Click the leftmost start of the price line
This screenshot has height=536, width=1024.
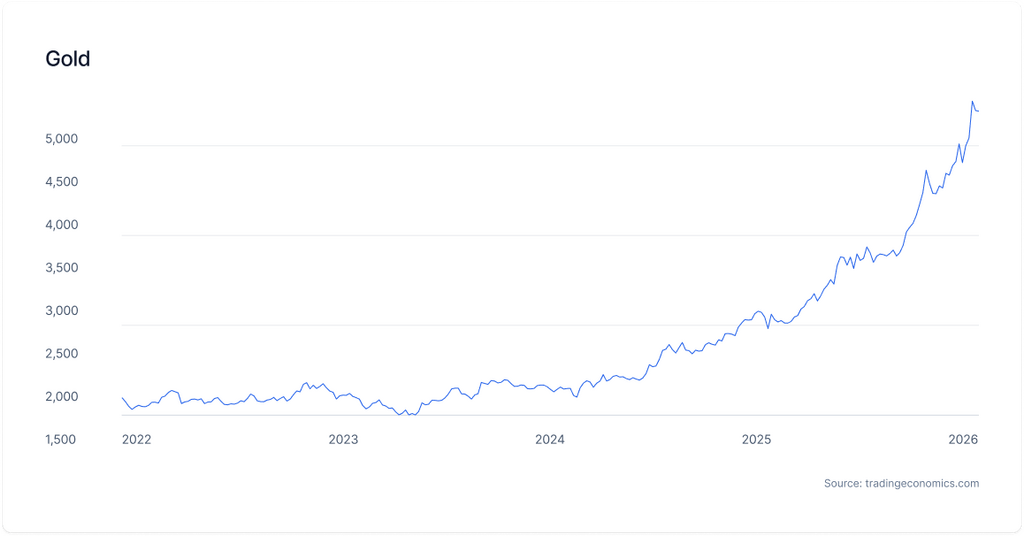122,398
